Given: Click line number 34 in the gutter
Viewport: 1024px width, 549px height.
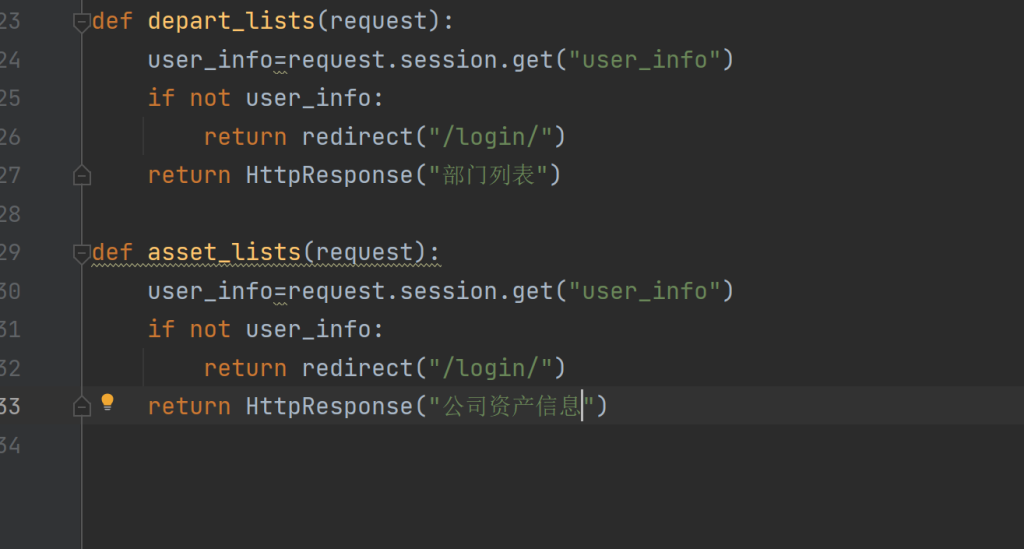Looking at the screenshot, I should pos(10,445).
